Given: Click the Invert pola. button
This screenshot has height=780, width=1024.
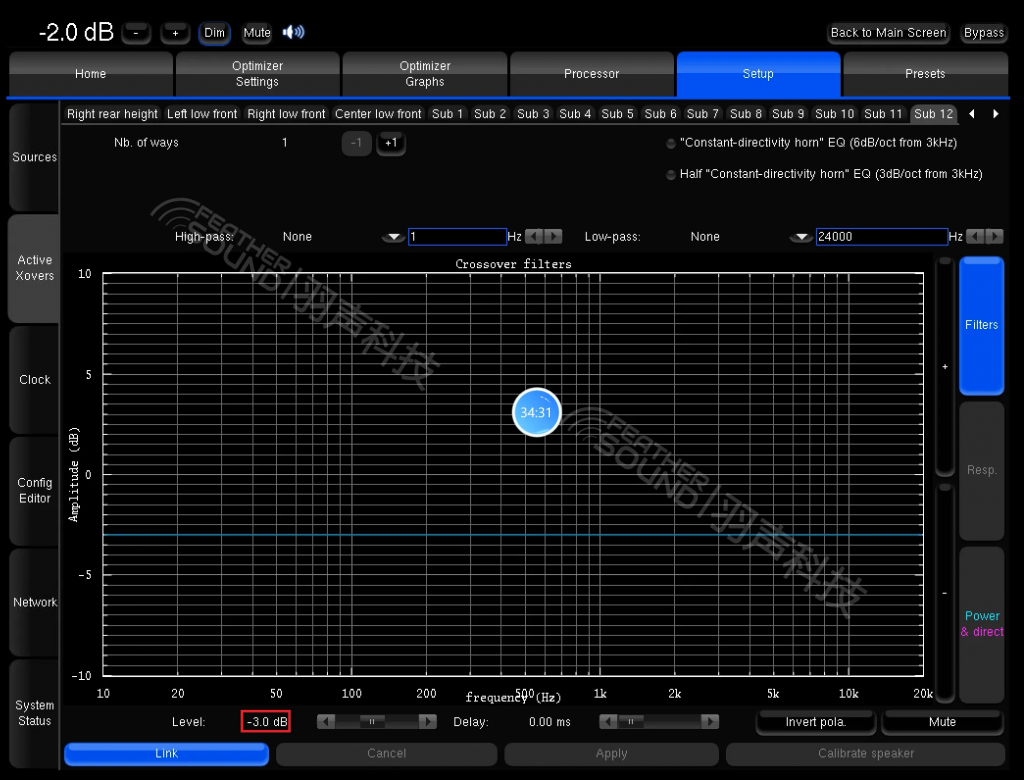Looking at the screenshot, I should pos(815,721).
